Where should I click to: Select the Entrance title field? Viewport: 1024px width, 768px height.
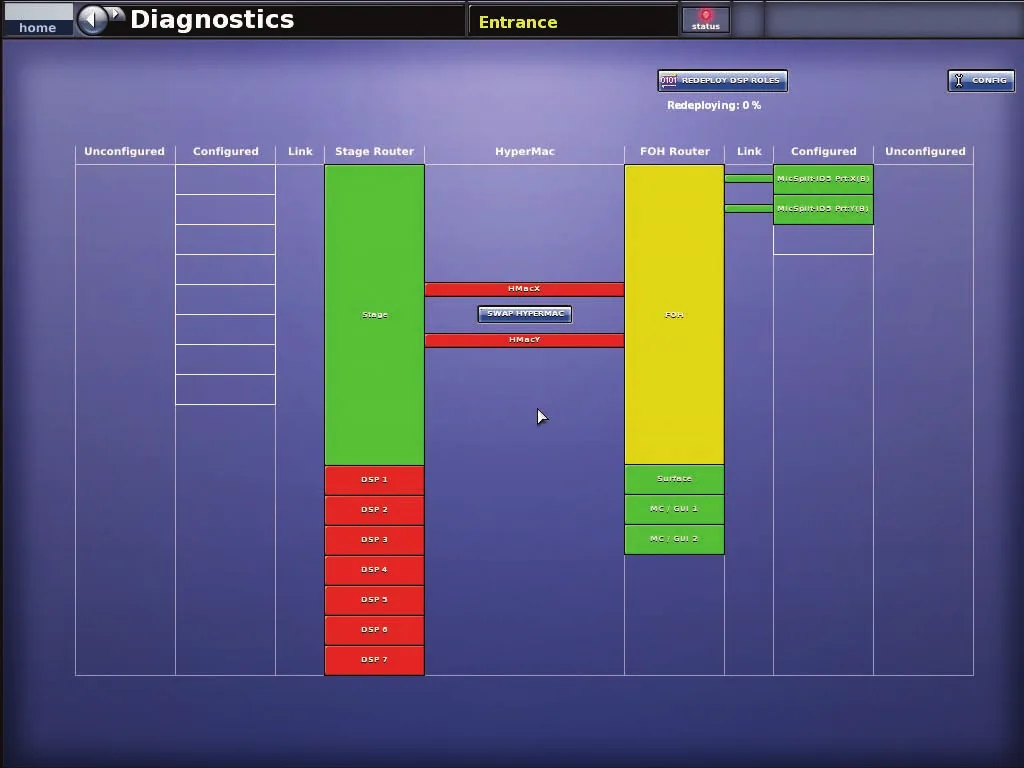click(x=573, y=21)
